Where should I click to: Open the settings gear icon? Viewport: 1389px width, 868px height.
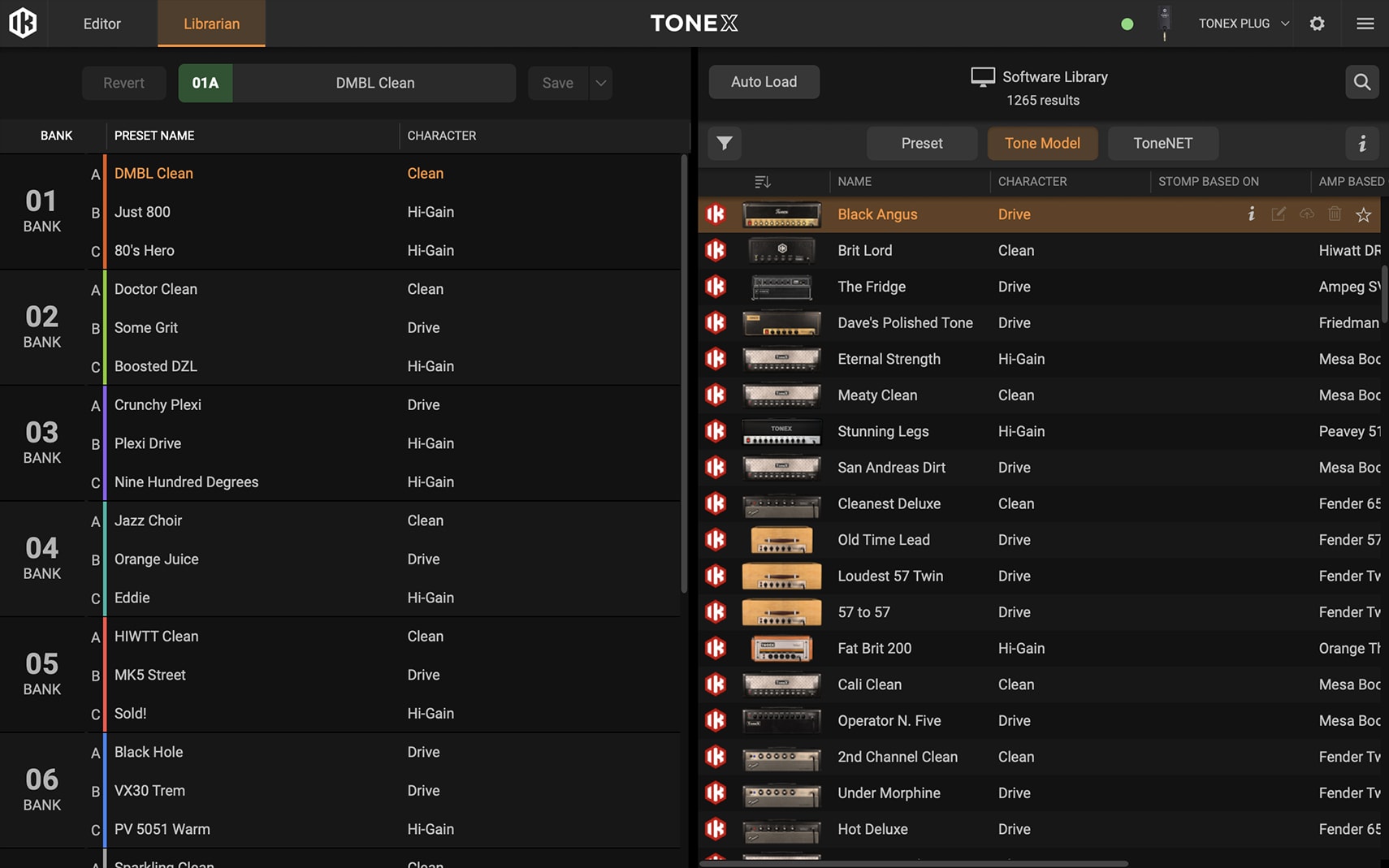(1317, 24)
